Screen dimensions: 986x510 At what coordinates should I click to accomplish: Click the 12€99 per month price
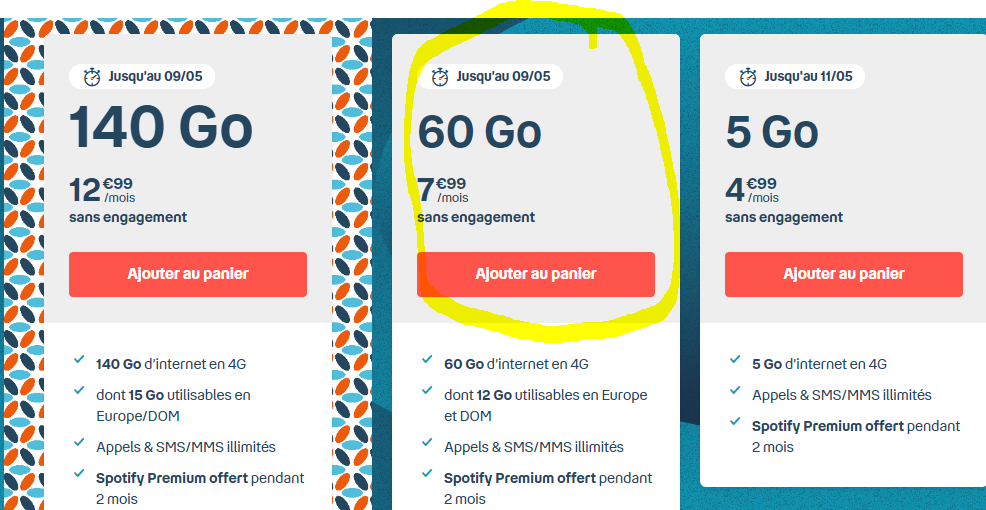click(101, 189)
